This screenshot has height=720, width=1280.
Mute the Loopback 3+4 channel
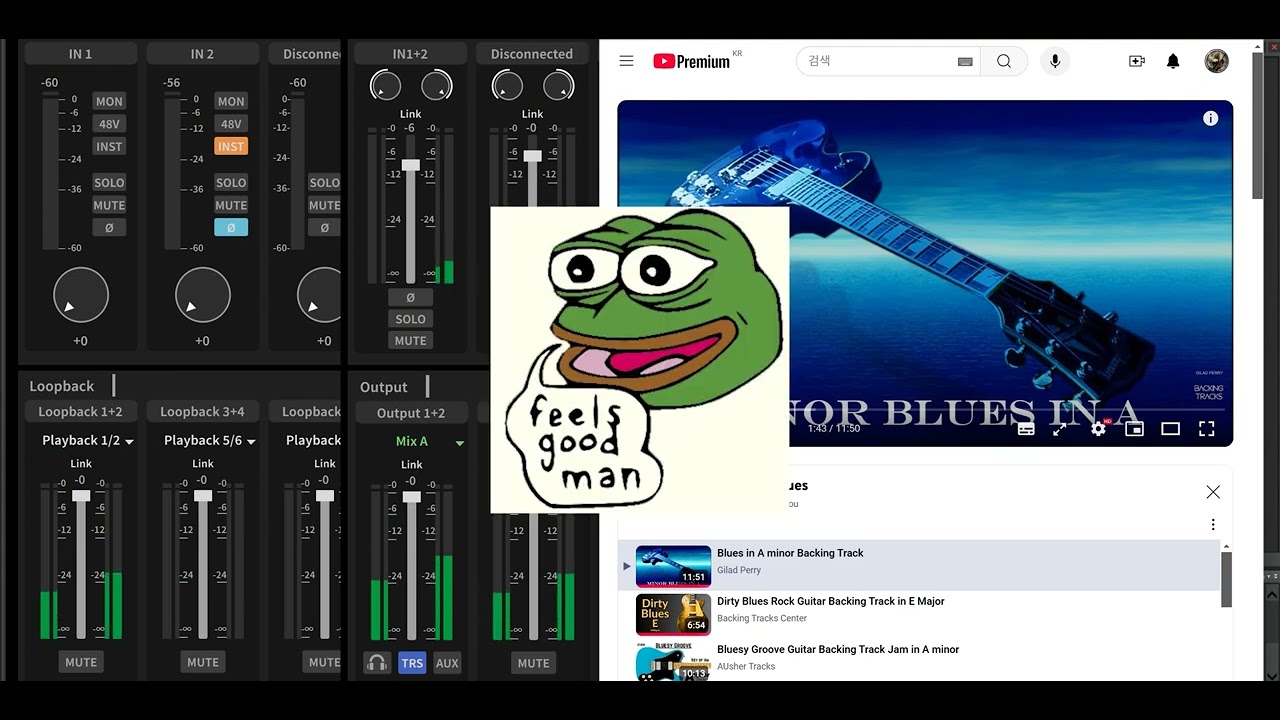click(x=203, y=662)
